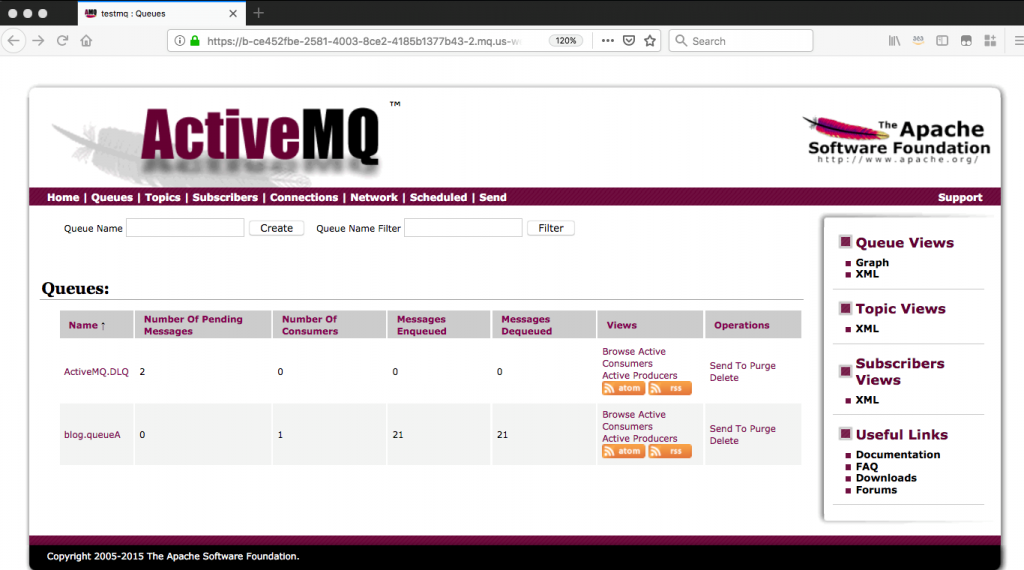Toggle the sidebar view icon
Viewport: 1024px width, 570px height.
click(942, 40)
